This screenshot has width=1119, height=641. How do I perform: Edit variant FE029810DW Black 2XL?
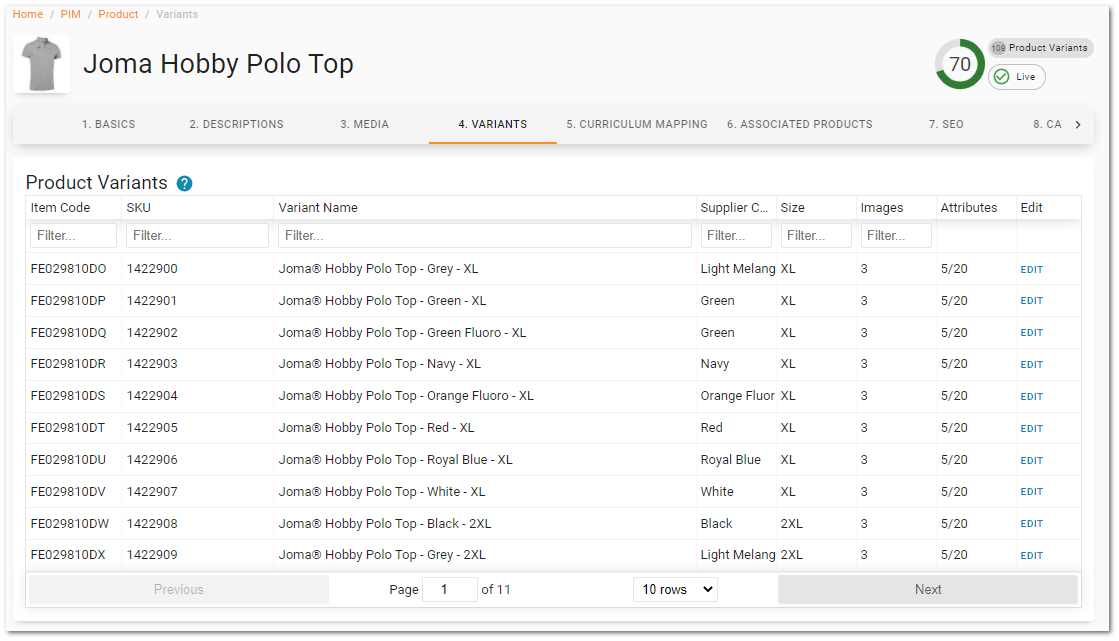point(1031,524)
